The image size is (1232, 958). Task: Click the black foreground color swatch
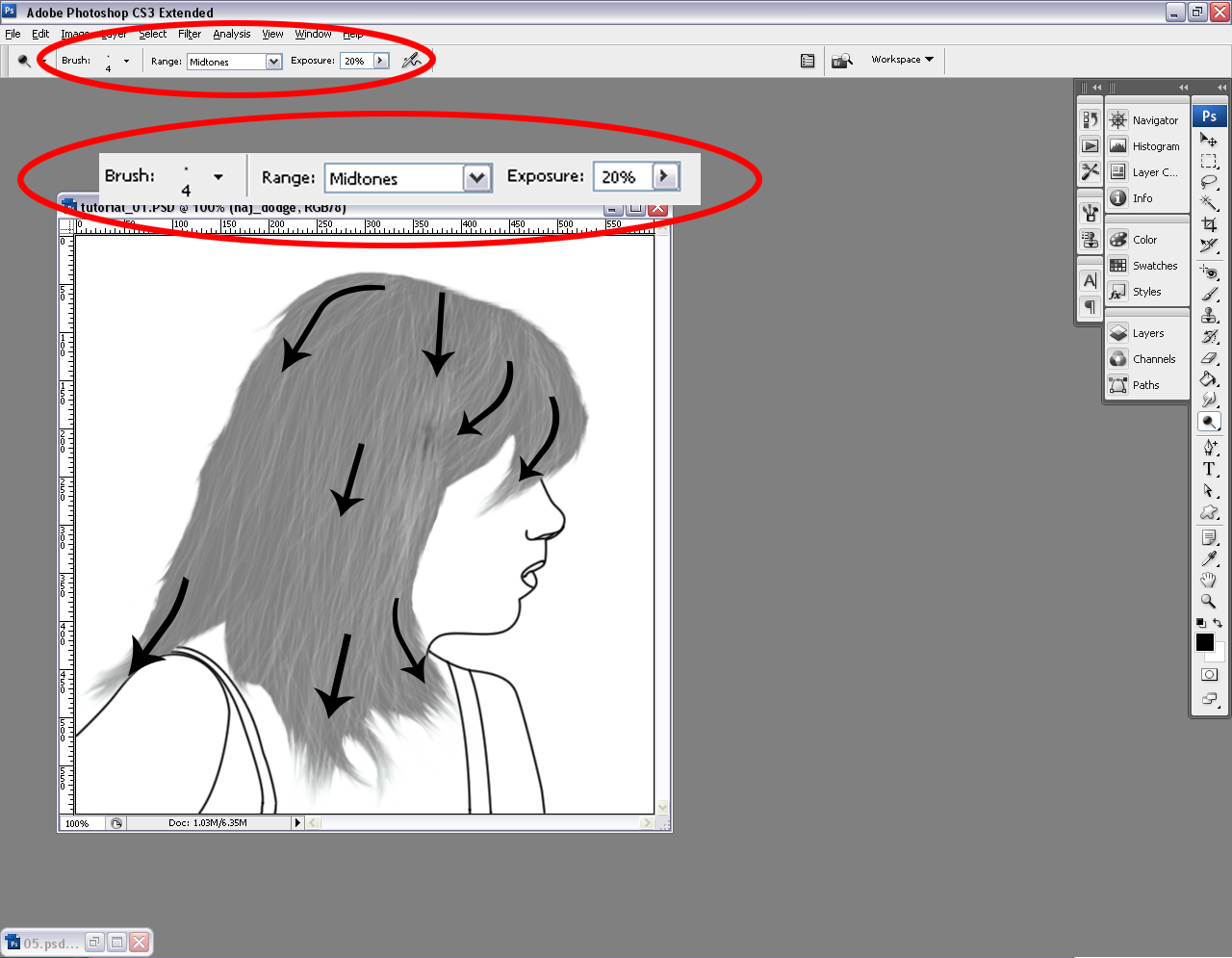(1204, 642)
